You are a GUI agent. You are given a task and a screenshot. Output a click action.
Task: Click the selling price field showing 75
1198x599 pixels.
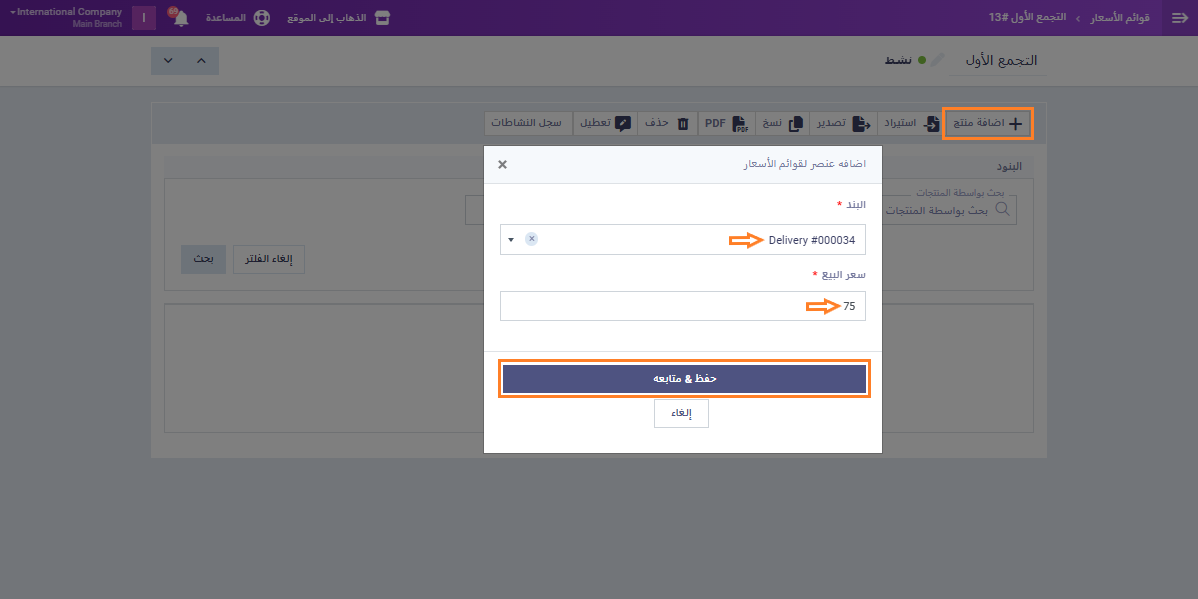coord(682,306)
